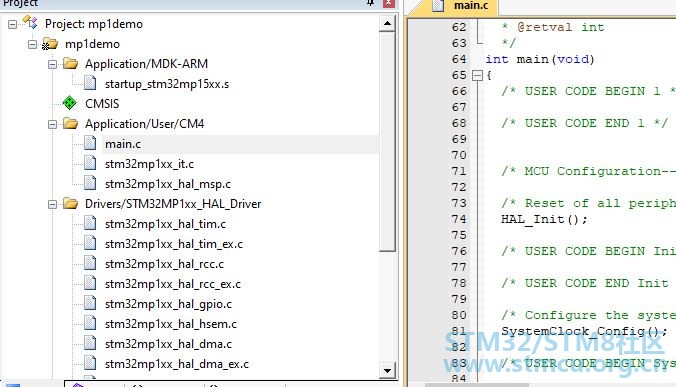676x387 pixels.
Task: Click the Drivers/STM32MP1xx_HAL_Driver folder icon
Action: click(x=70, y=203)
